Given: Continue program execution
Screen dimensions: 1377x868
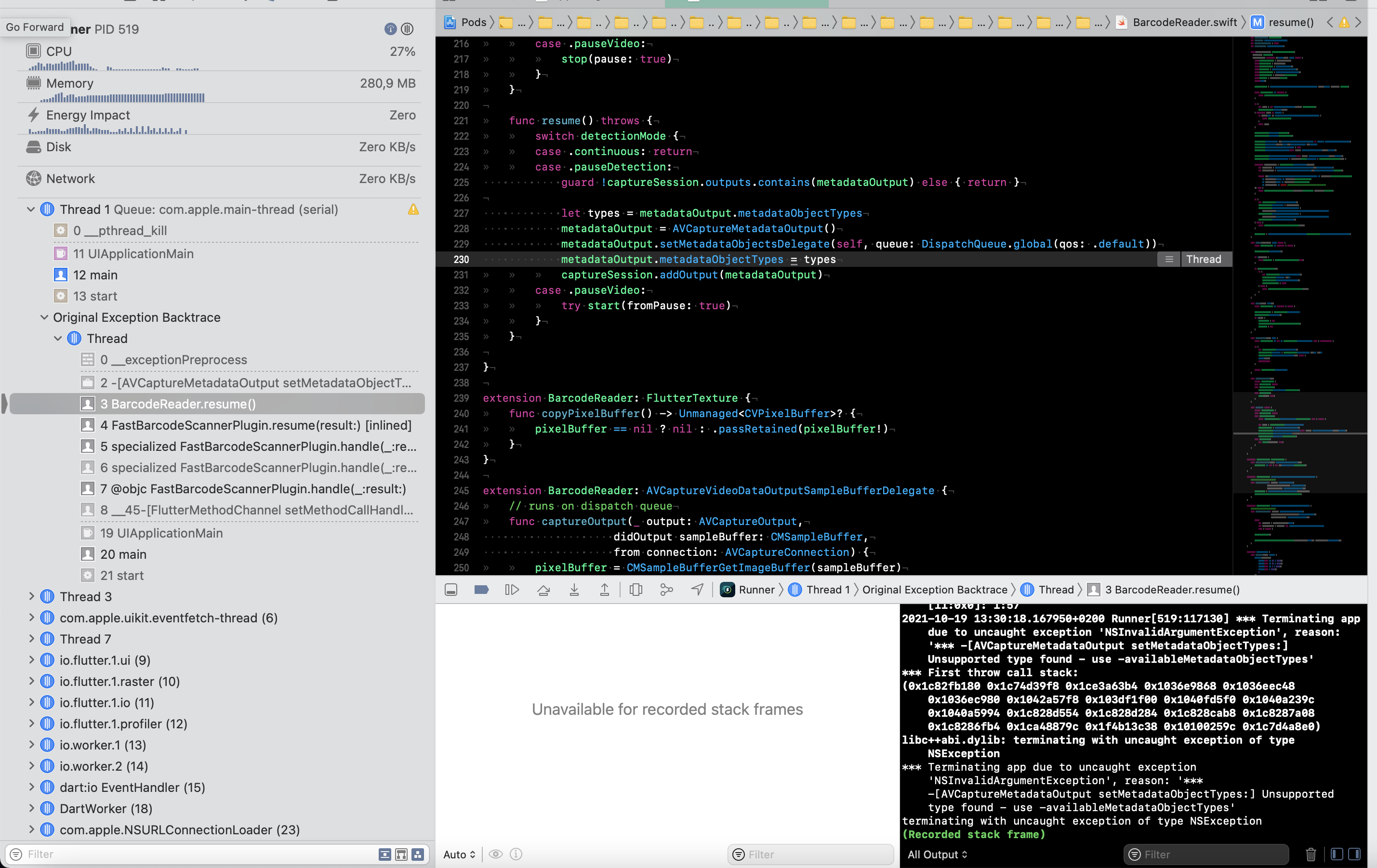Looking at the screenshot, I should click(512, 590).
